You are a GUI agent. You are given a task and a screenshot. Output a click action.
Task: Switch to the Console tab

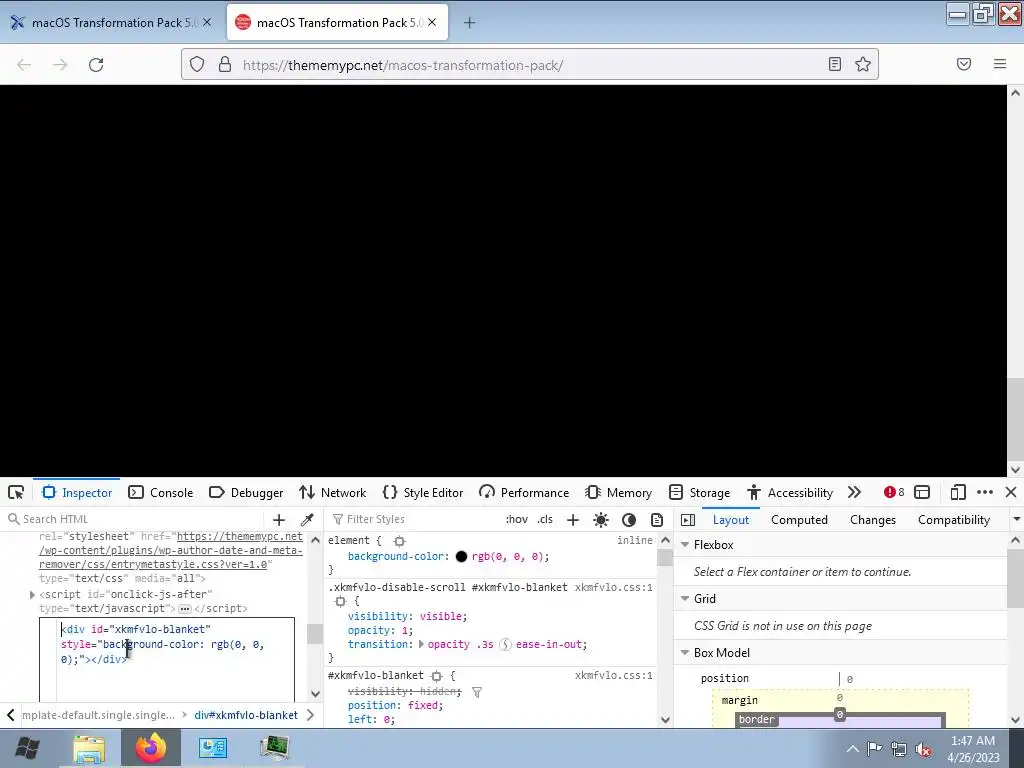click(161, 492)
